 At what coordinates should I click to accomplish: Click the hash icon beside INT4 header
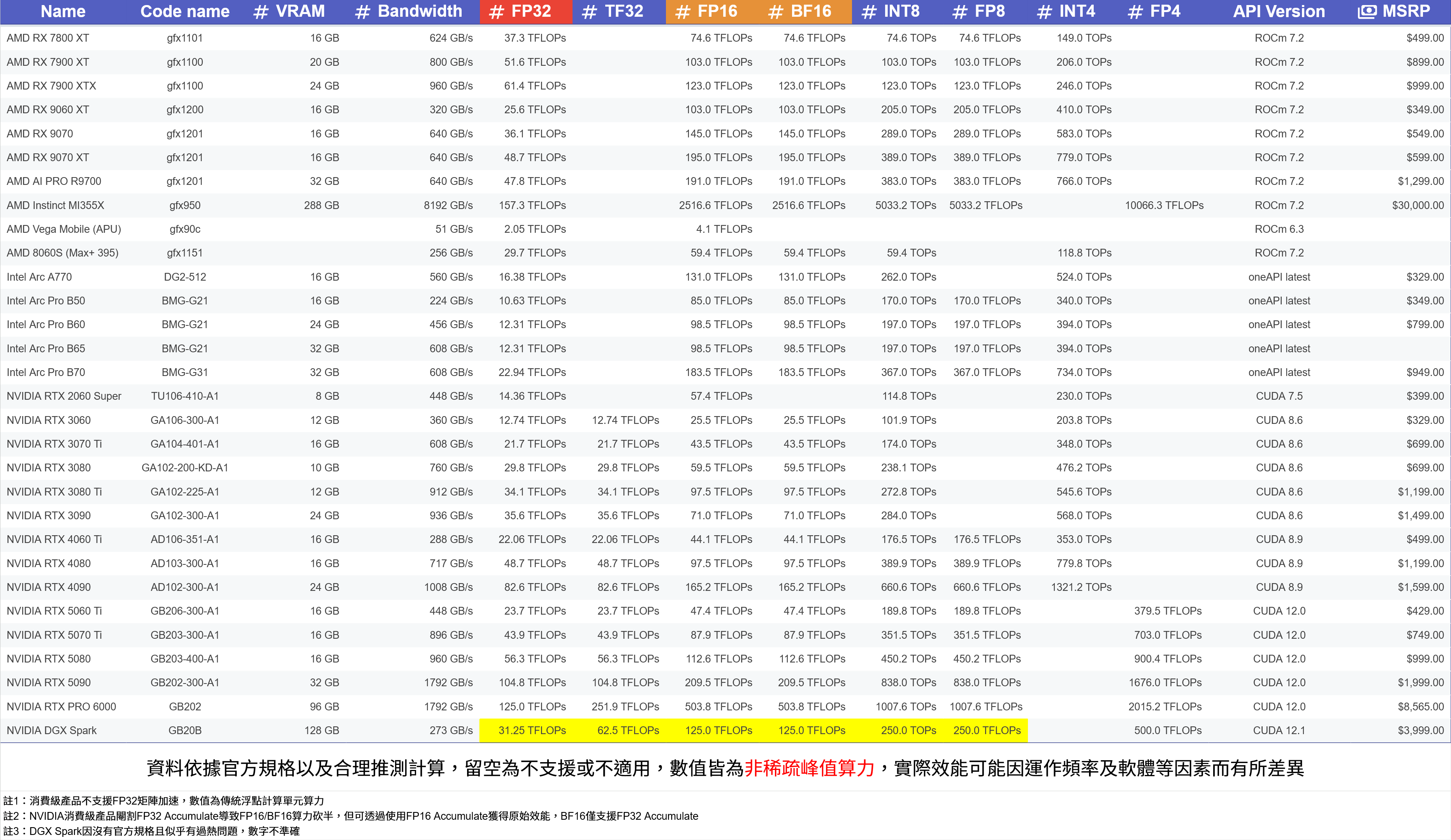pos(1045,12)
